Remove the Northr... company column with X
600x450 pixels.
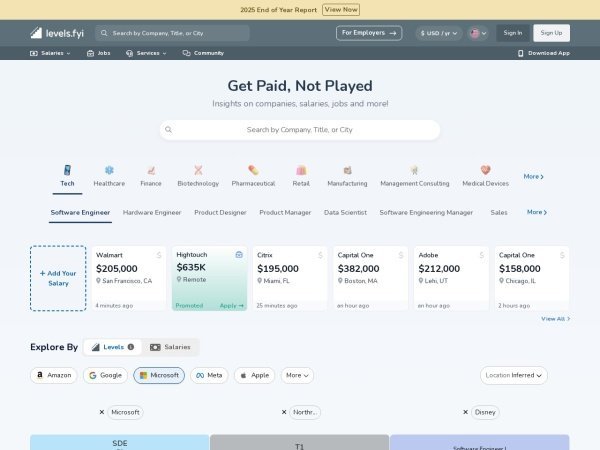(x=284, y=412)
